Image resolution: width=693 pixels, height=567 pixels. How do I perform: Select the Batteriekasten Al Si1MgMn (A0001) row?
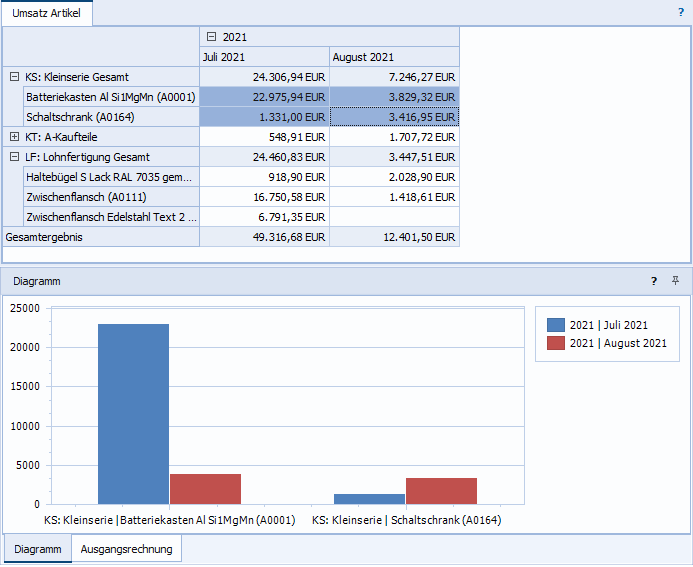[x=110, y=97]
